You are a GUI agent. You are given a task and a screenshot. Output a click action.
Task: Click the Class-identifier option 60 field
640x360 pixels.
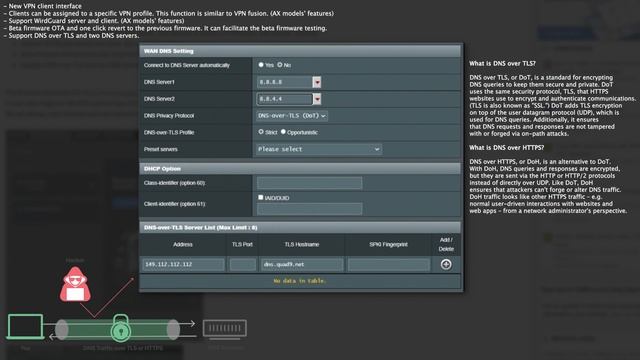pyautogui.click(x=309, y=183)
